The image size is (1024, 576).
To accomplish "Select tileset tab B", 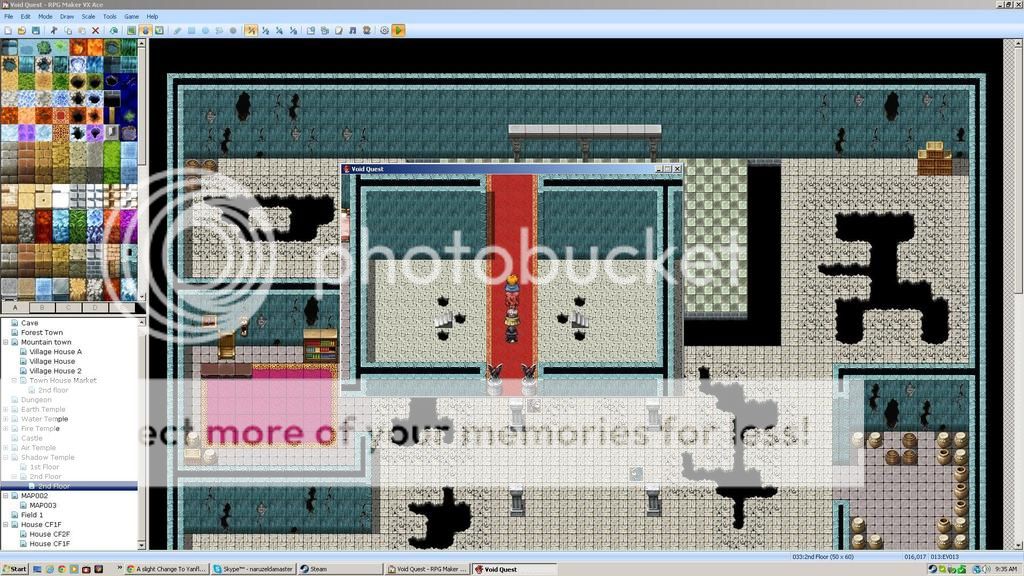I will [x=40, y=308].
